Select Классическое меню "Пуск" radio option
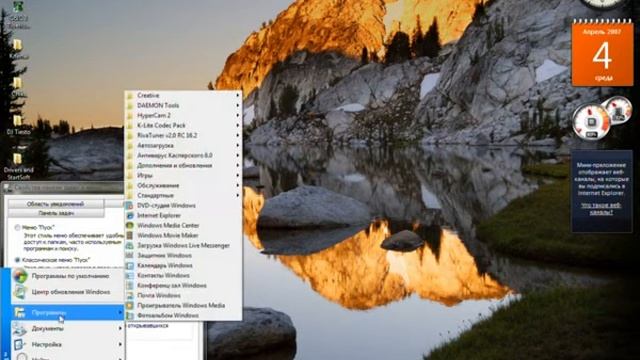Screen dimensions: 640x360 pos(17,260)
